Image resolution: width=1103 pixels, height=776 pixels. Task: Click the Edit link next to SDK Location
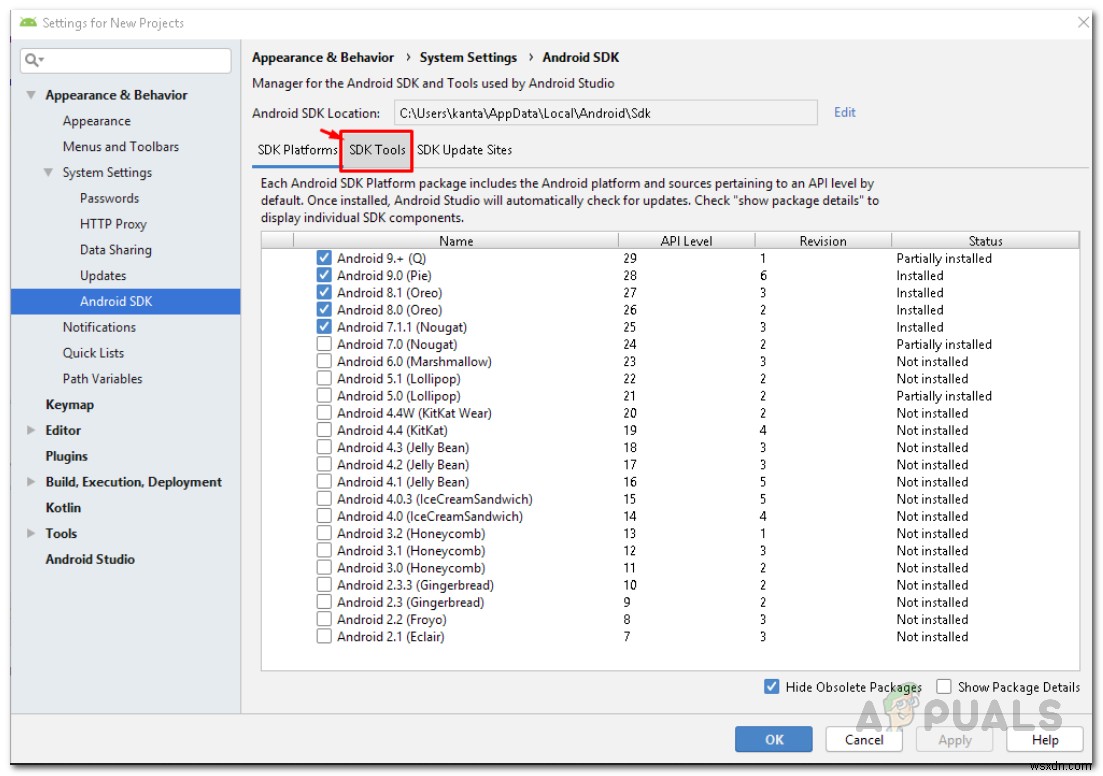click(845, 112)
